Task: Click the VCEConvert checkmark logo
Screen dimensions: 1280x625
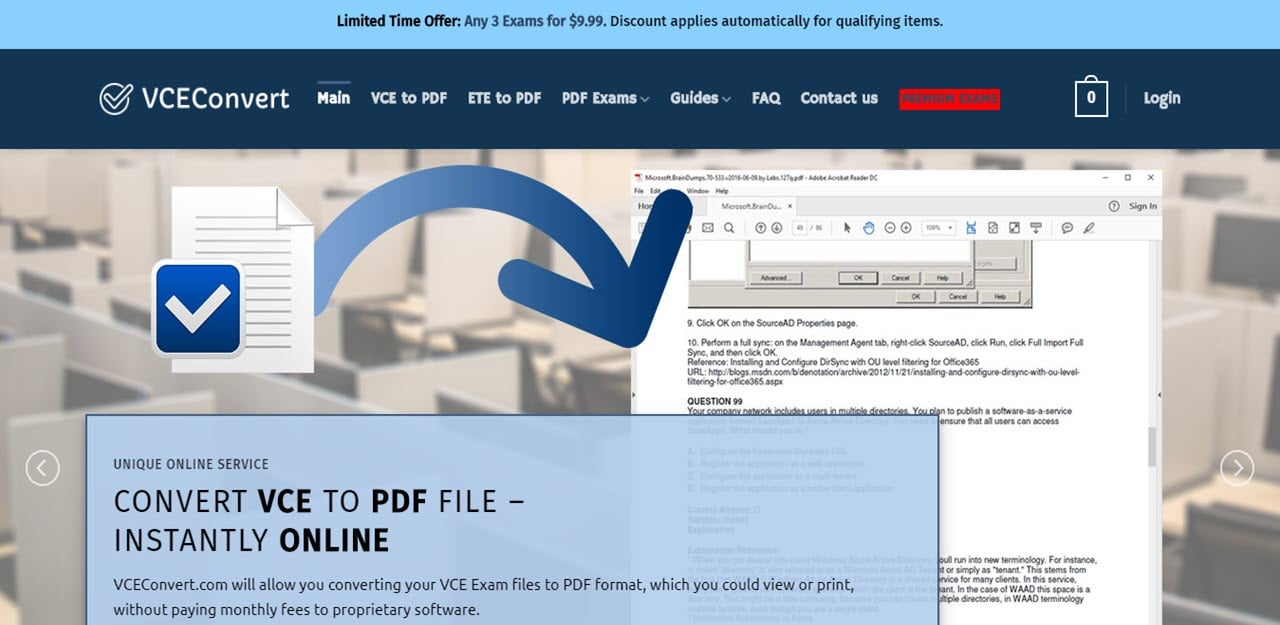Action: (x=116, y=98)
